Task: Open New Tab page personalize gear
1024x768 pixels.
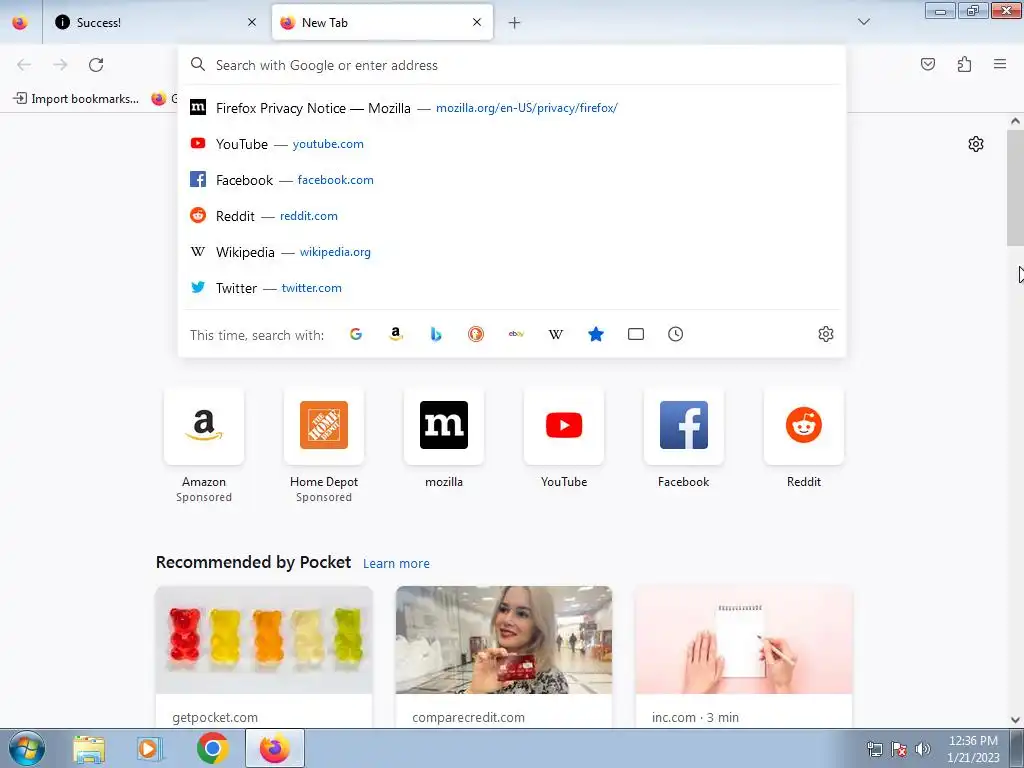Action: coord(976,144)
